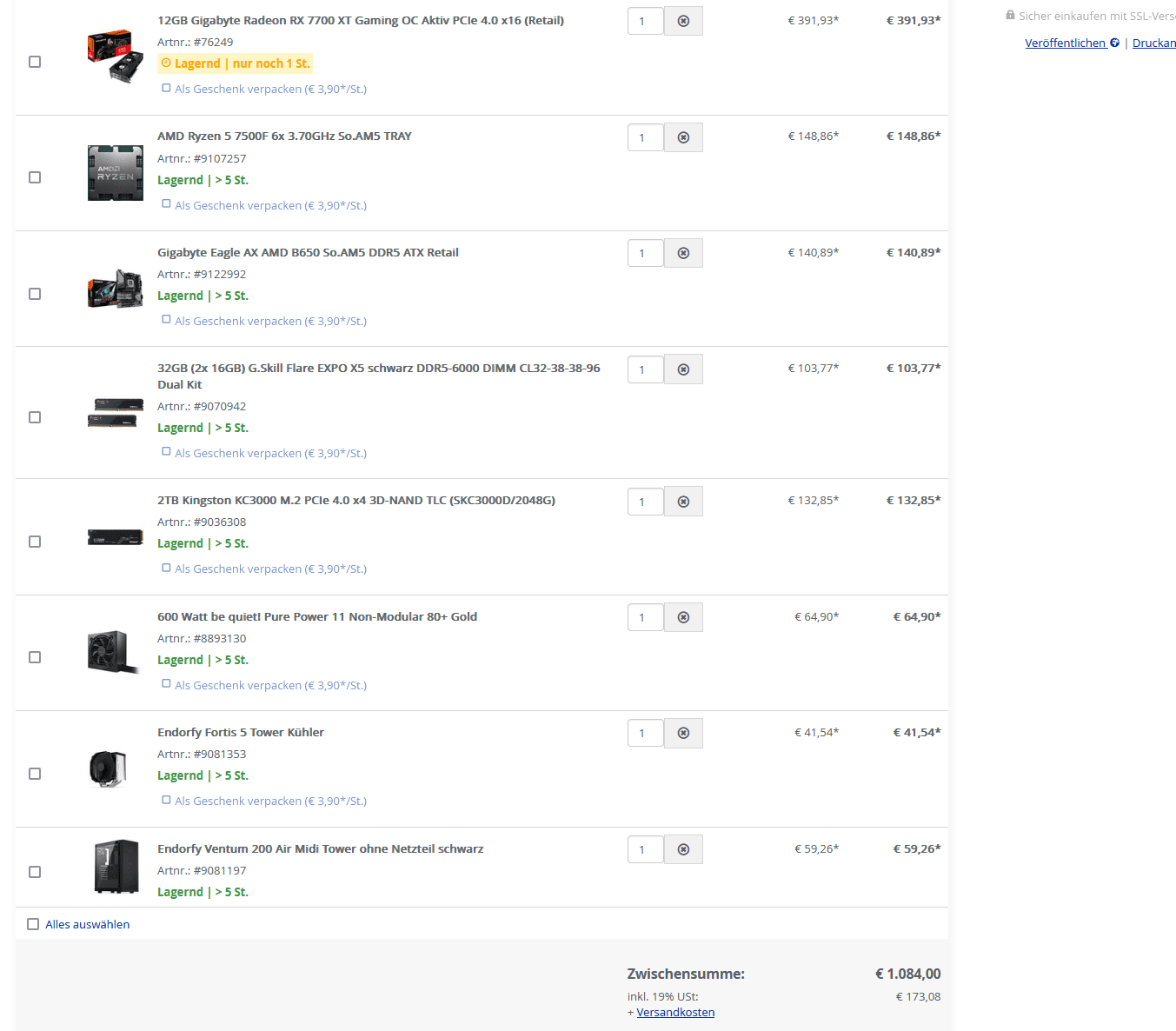Screen dimensions: 1176x1031
Task: Enable gift wrapping for the Endorfy Fortis 5
Action: point(166,800)
